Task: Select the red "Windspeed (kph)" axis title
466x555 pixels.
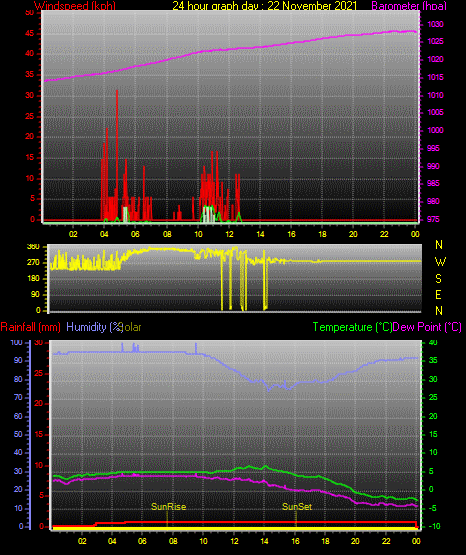Action: (x=75, y=6)
